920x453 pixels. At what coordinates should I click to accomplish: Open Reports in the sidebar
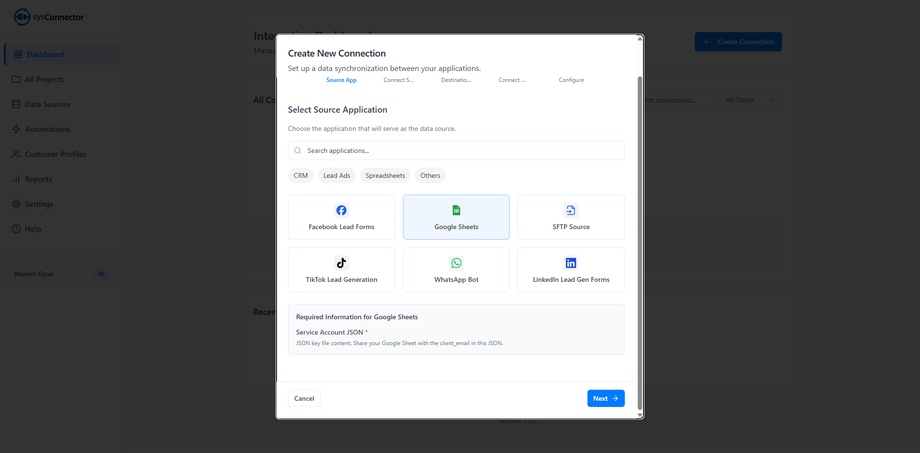click(61, 179)
